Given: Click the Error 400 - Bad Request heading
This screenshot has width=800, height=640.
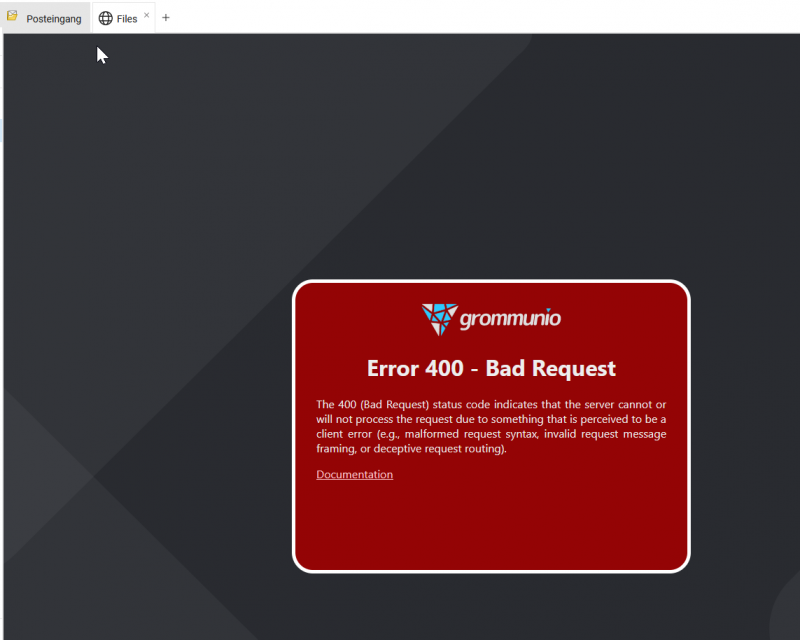Looking at the screenshot, I should (491, 368).
